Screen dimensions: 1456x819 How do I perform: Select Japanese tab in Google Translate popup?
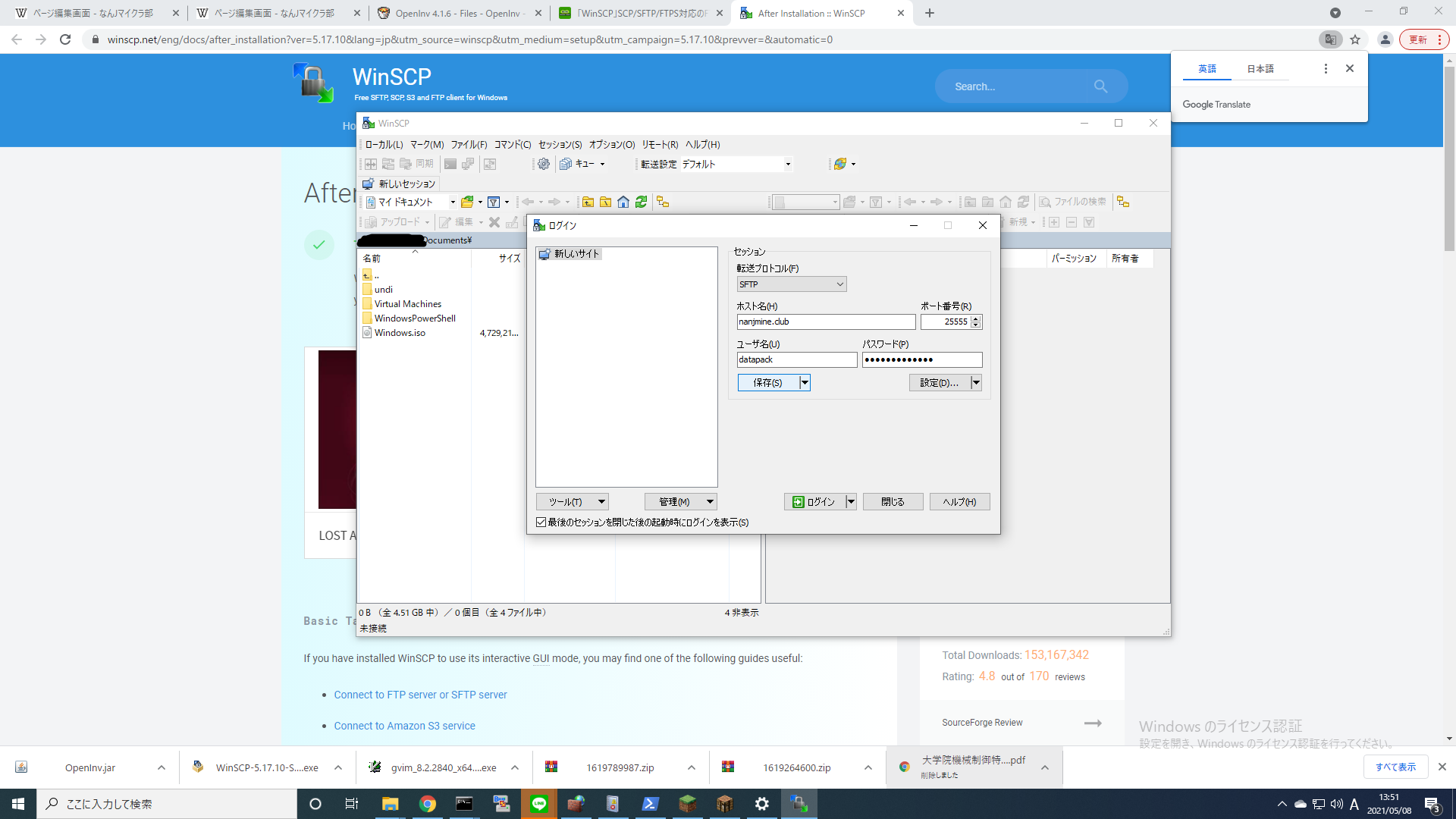1260,69
